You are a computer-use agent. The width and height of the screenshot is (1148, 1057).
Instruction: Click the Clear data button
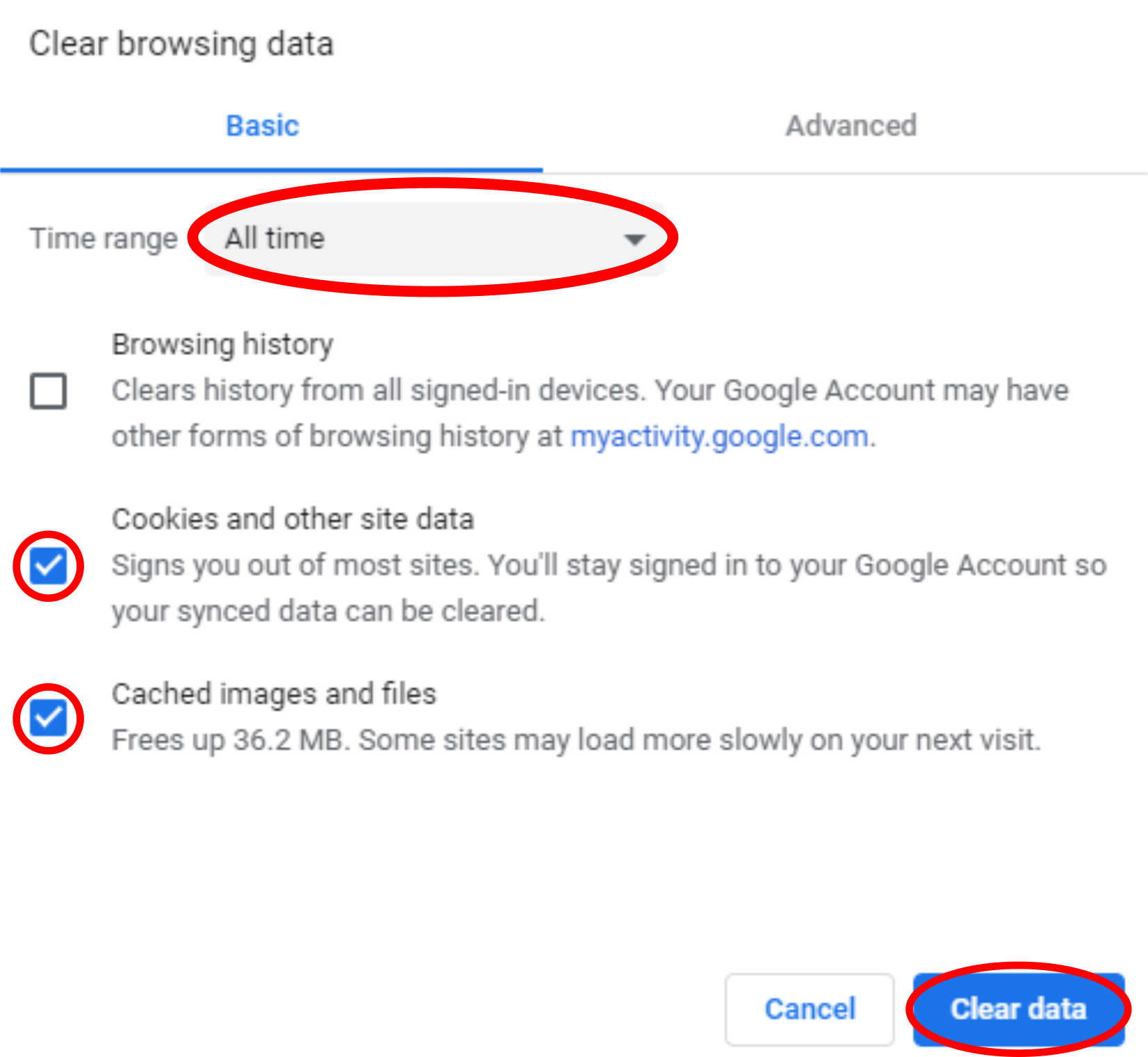(x=1018, y=1008)
